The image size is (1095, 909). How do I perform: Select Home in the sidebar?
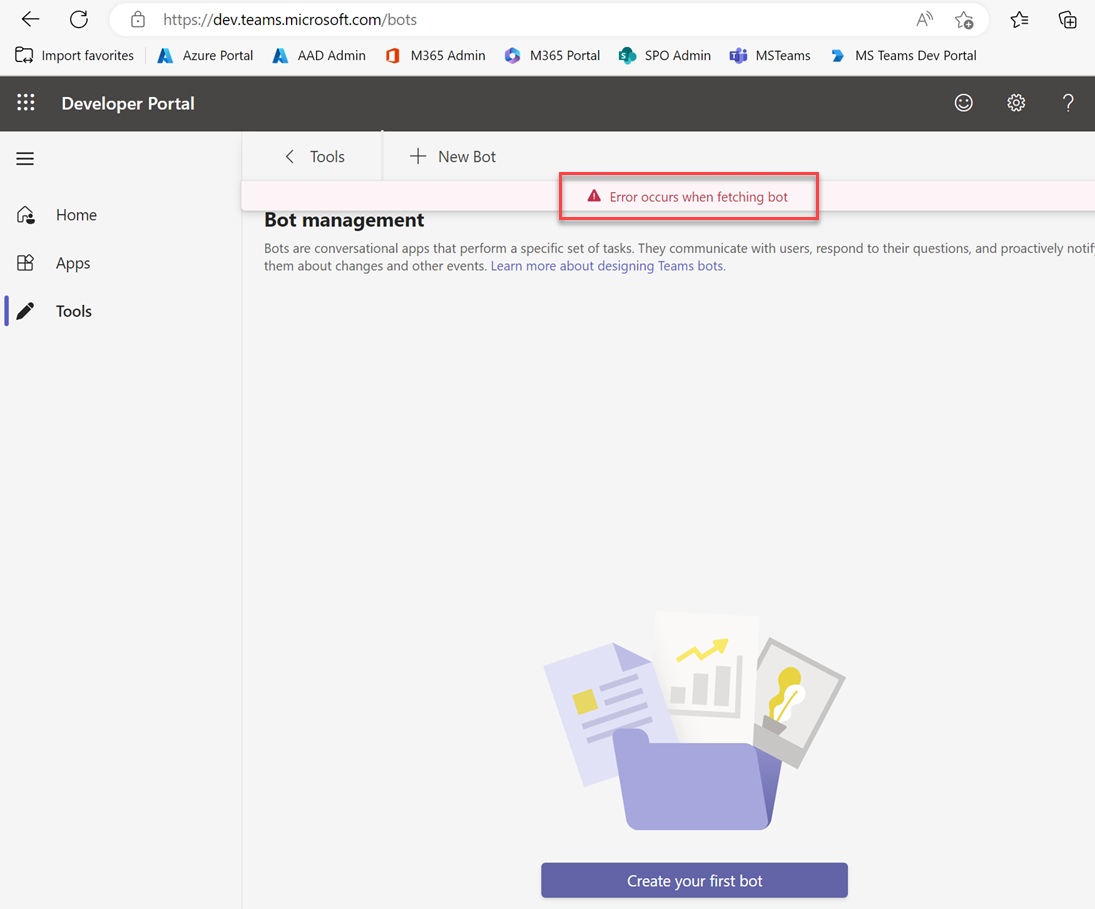(76, 214)
